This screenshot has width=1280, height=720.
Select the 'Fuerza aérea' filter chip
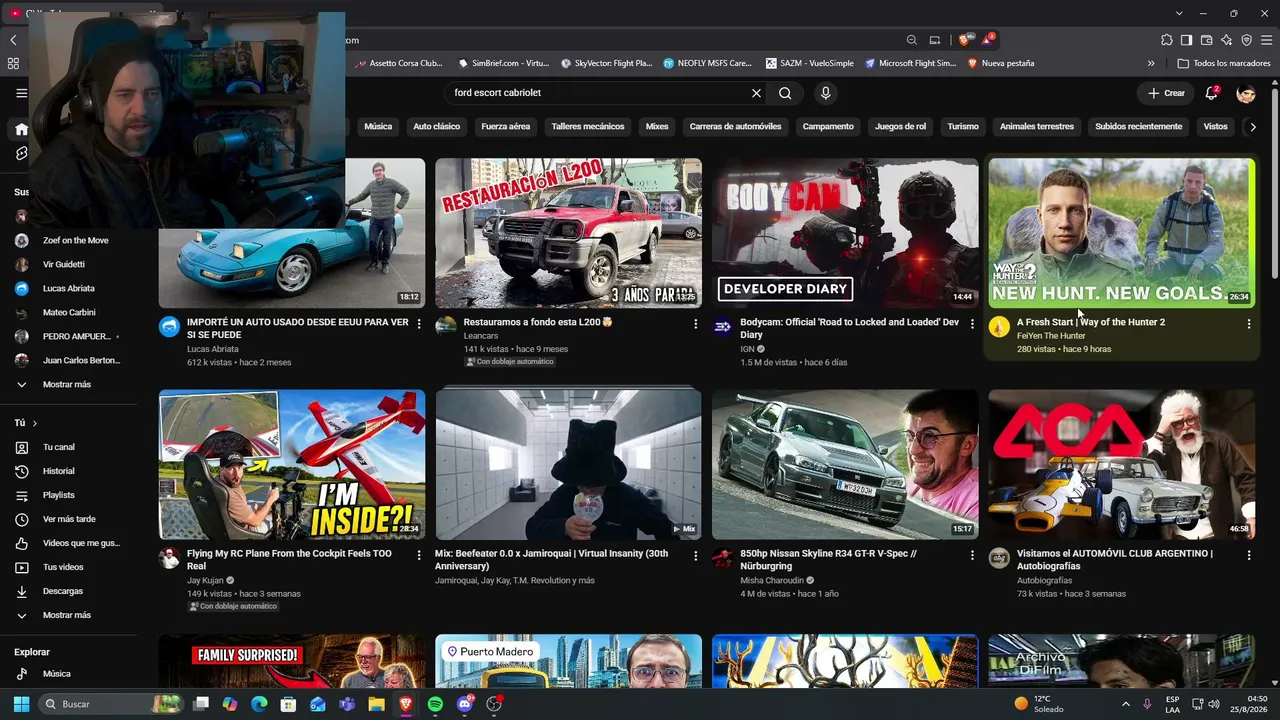coord(506,127)
